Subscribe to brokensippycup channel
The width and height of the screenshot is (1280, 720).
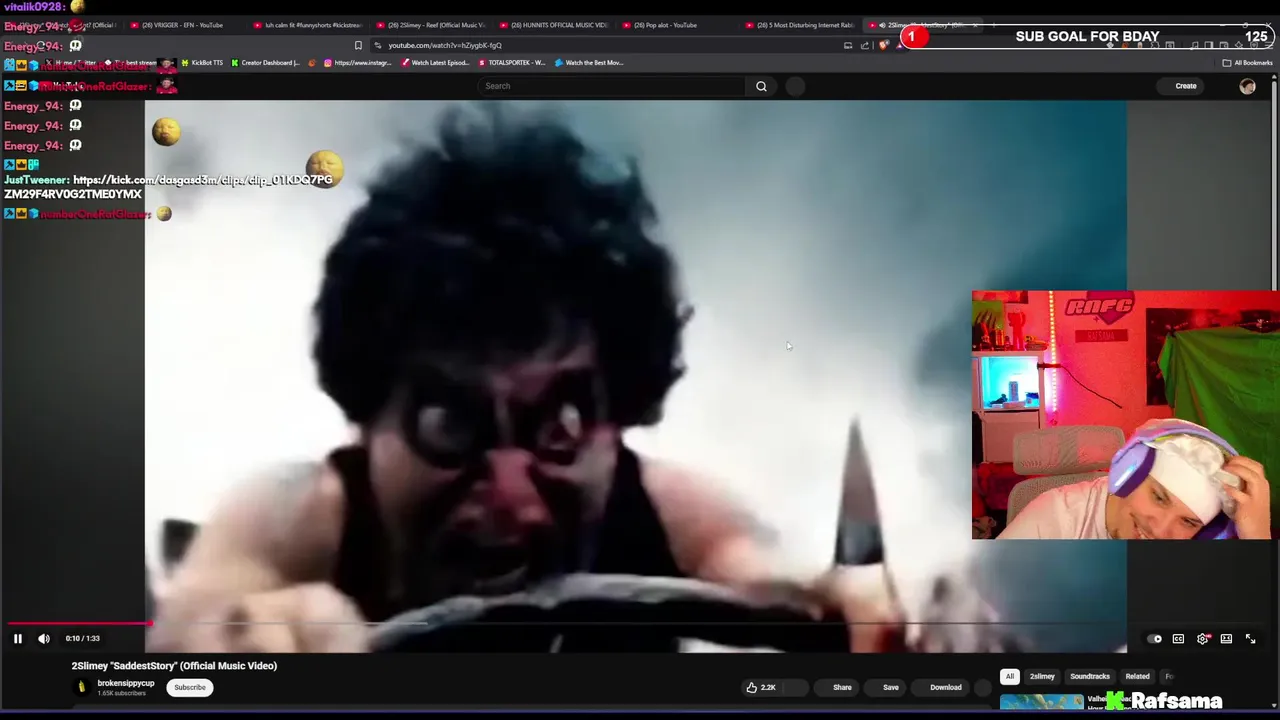pos(189,687)
